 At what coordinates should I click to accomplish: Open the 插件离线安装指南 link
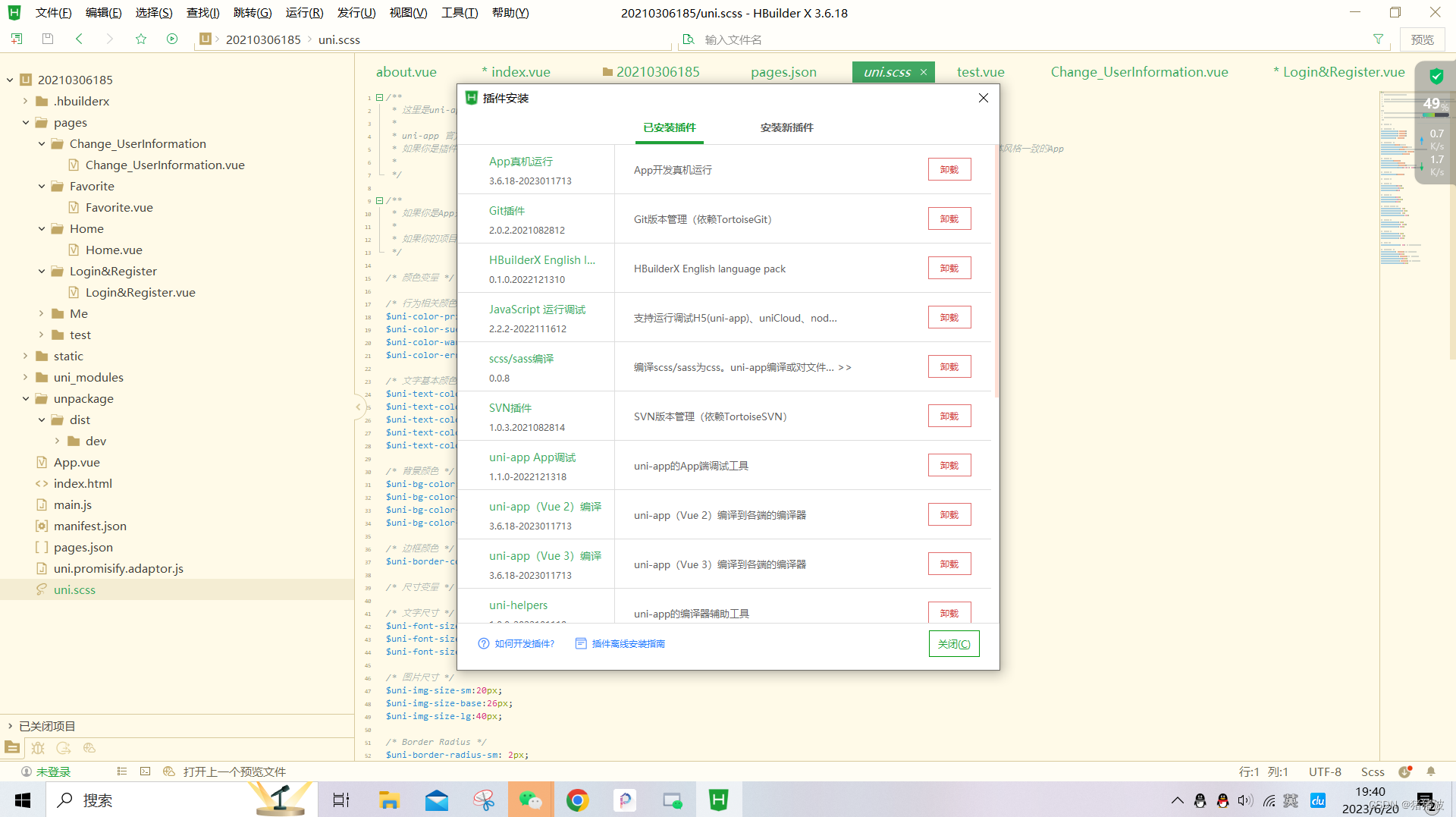click(628, 643)
